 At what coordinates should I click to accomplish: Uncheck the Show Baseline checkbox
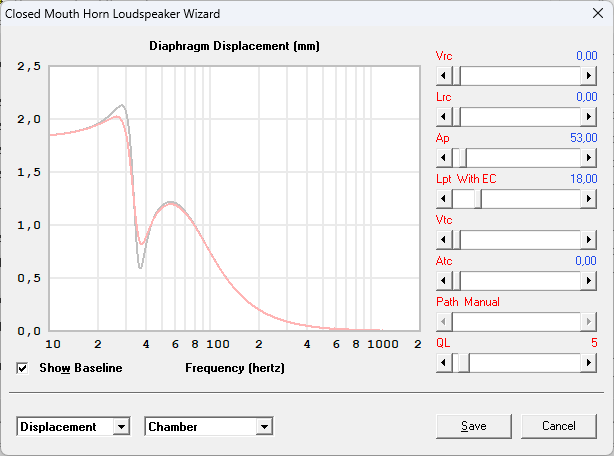pyautogui.click(x=22, y=368)
